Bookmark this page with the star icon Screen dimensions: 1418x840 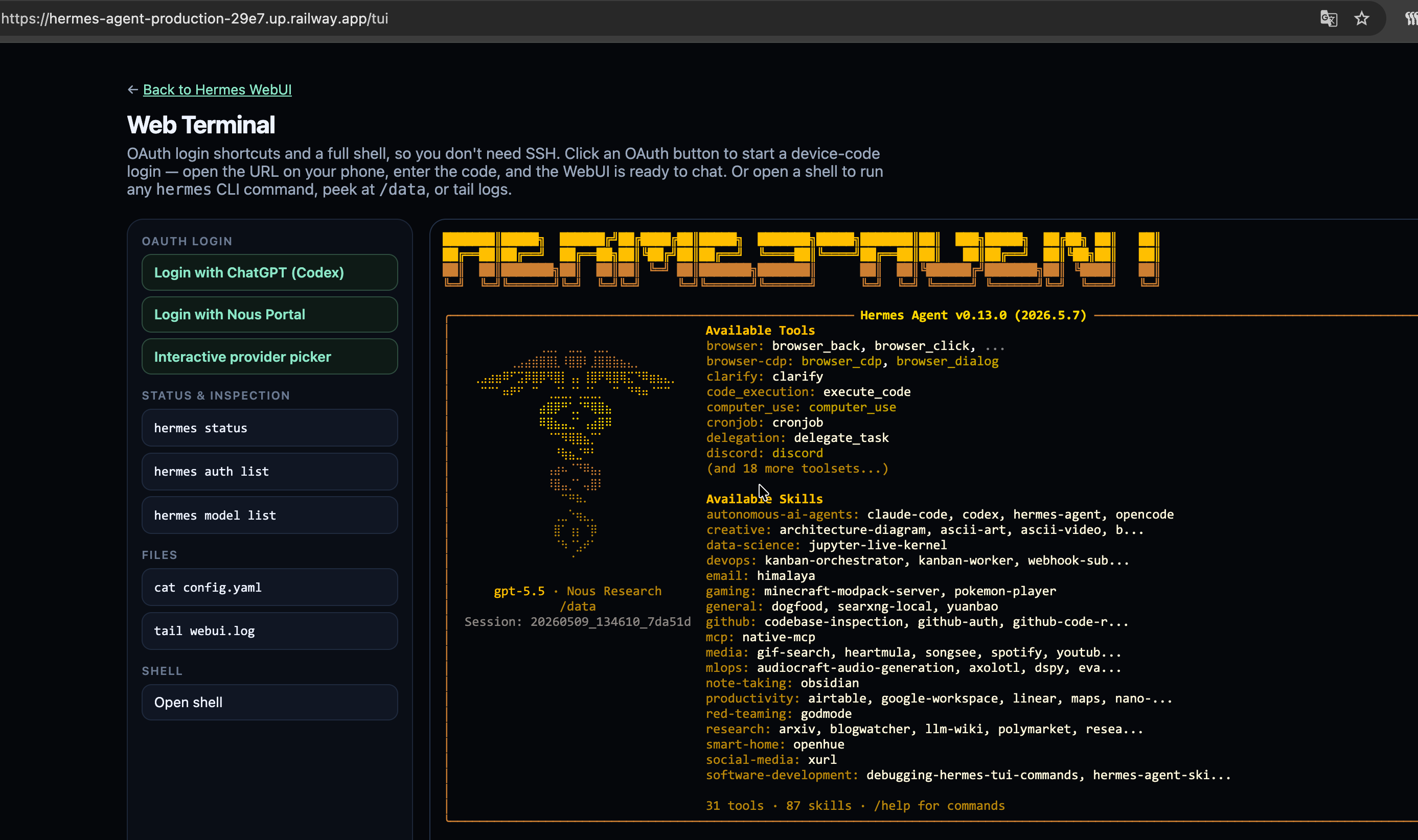[1361, 19]
